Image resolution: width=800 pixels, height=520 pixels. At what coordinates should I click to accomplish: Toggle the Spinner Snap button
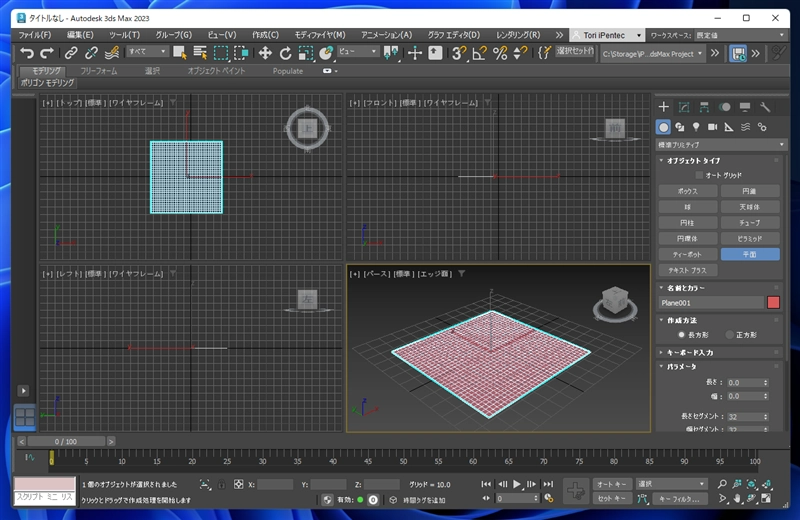pos(520,53)
